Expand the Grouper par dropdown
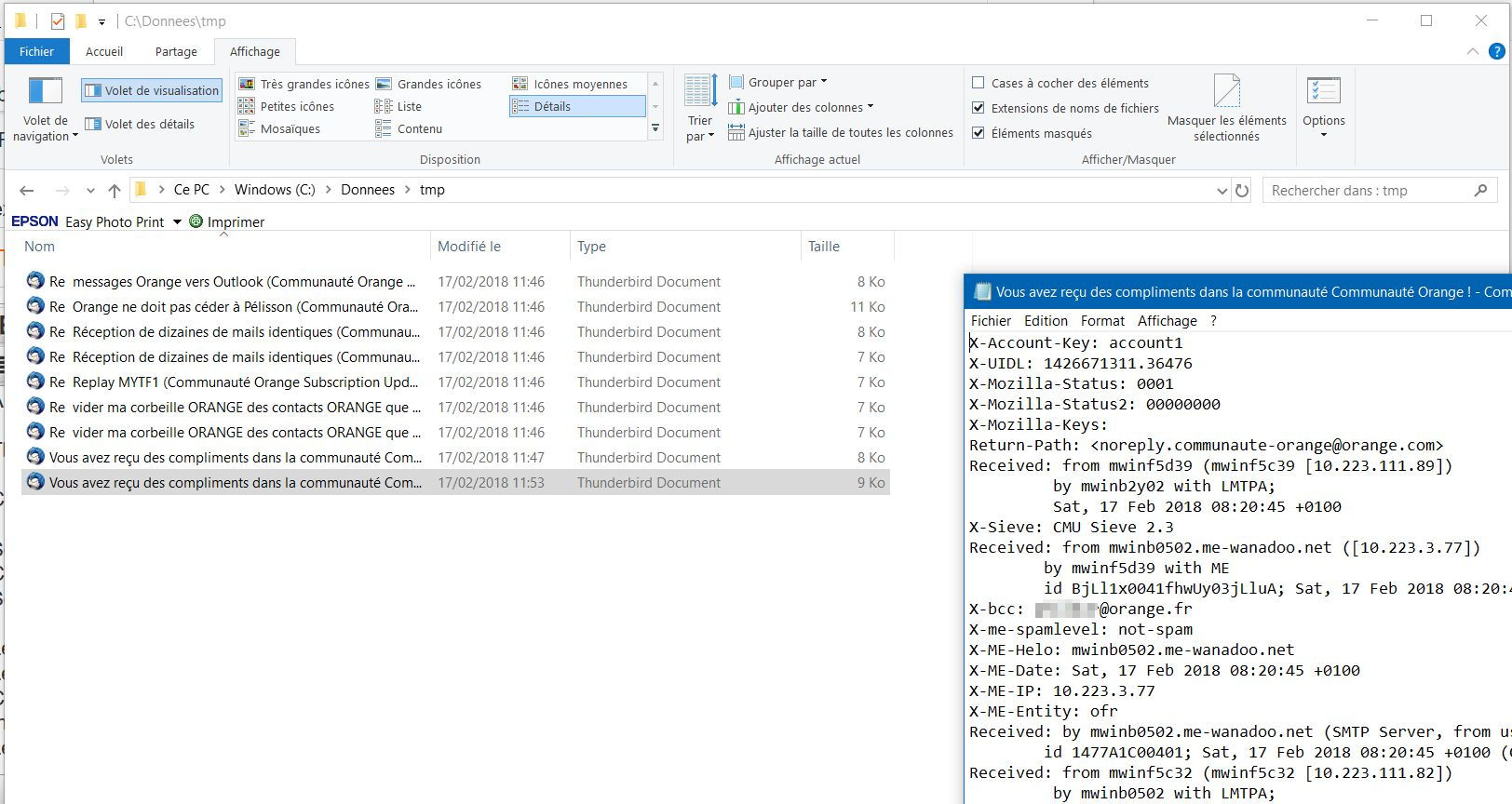 778,82
